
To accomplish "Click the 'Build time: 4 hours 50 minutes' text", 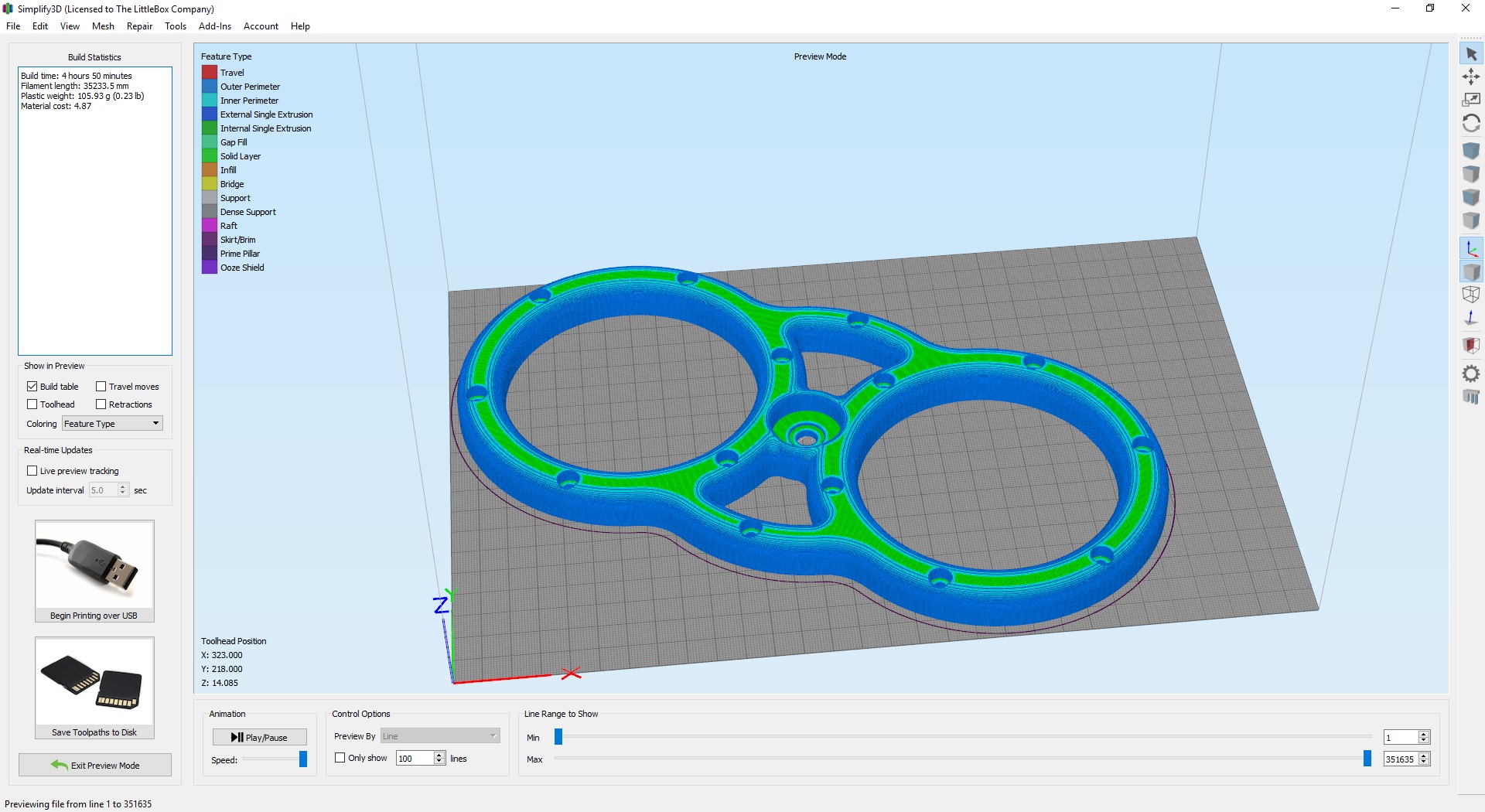I will coord(77,76).
